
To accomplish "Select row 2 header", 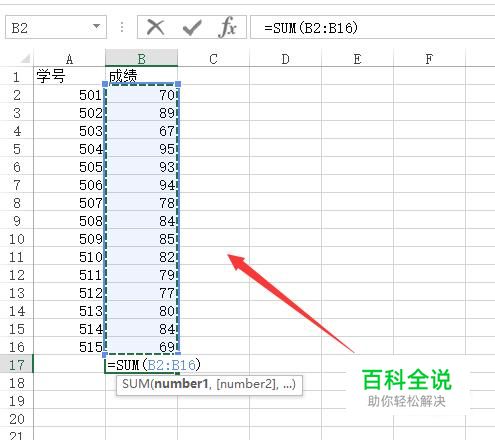I will (17, 95).
